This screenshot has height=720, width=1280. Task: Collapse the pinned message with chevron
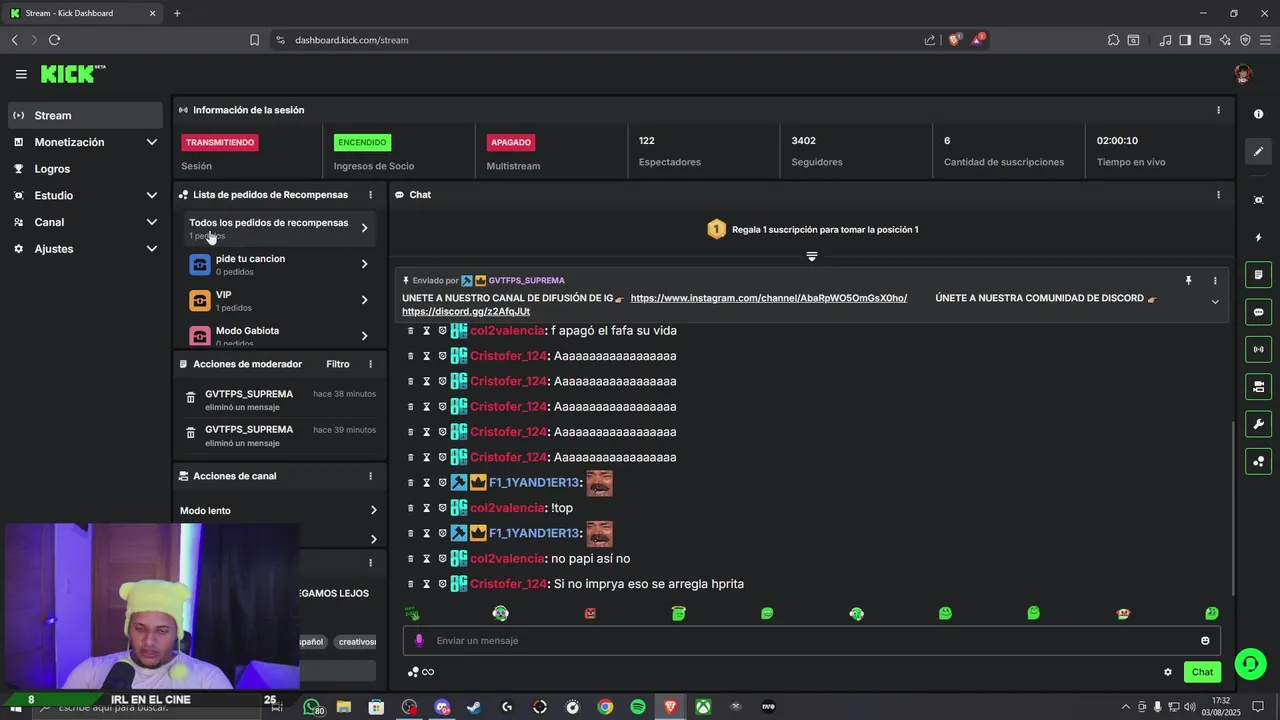click(1215, 302)
